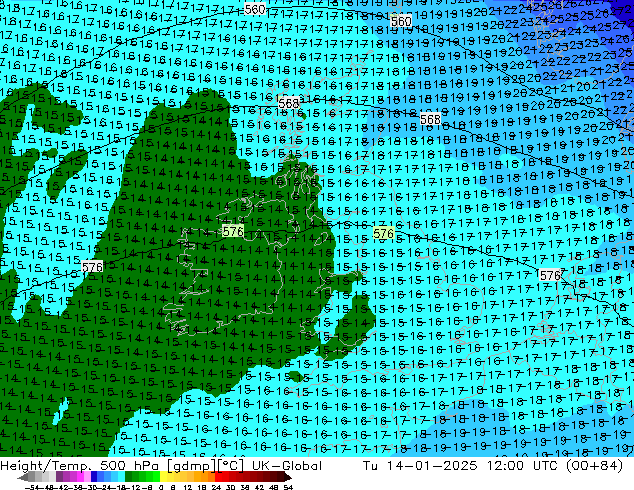Screen dimensions: 634x490
Task: Select the western 568 contour label
Action: pos(289,103)
